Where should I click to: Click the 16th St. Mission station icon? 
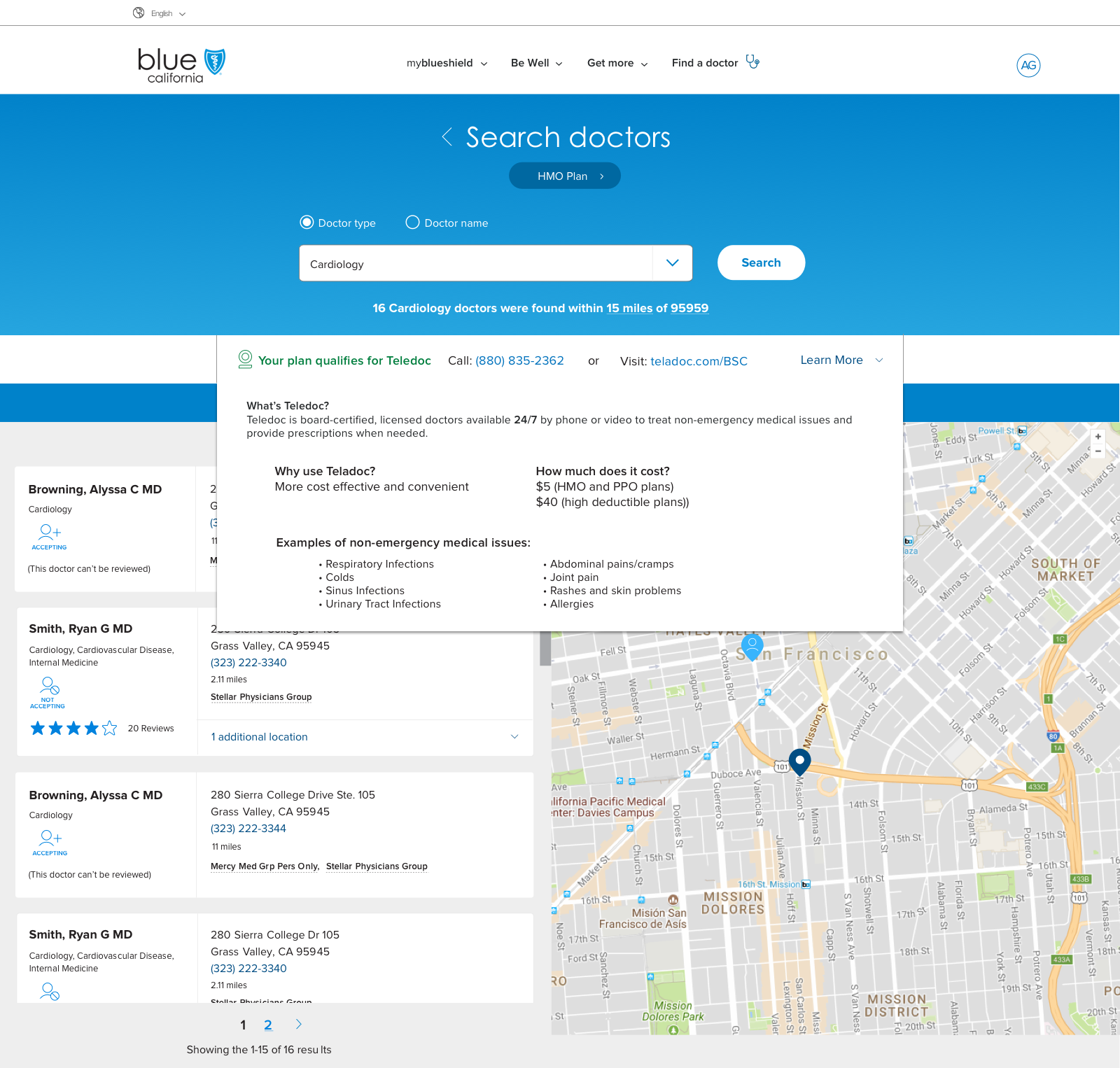[806, 885]
